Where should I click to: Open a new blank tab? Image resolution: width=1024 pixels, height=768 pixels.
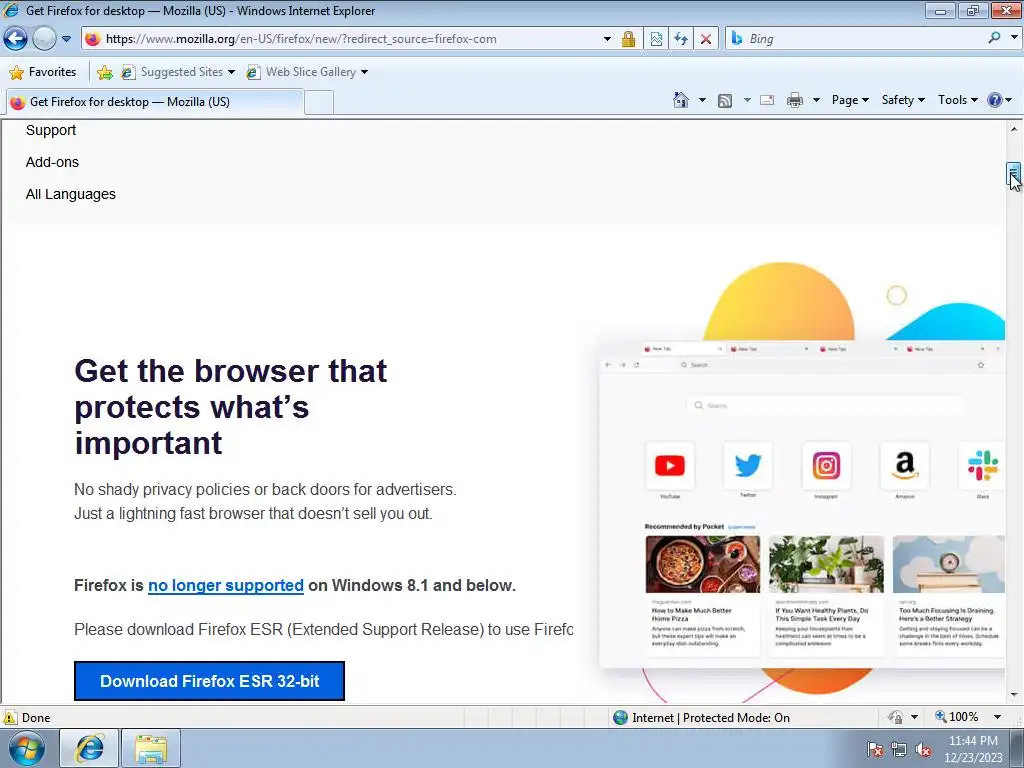319,103
